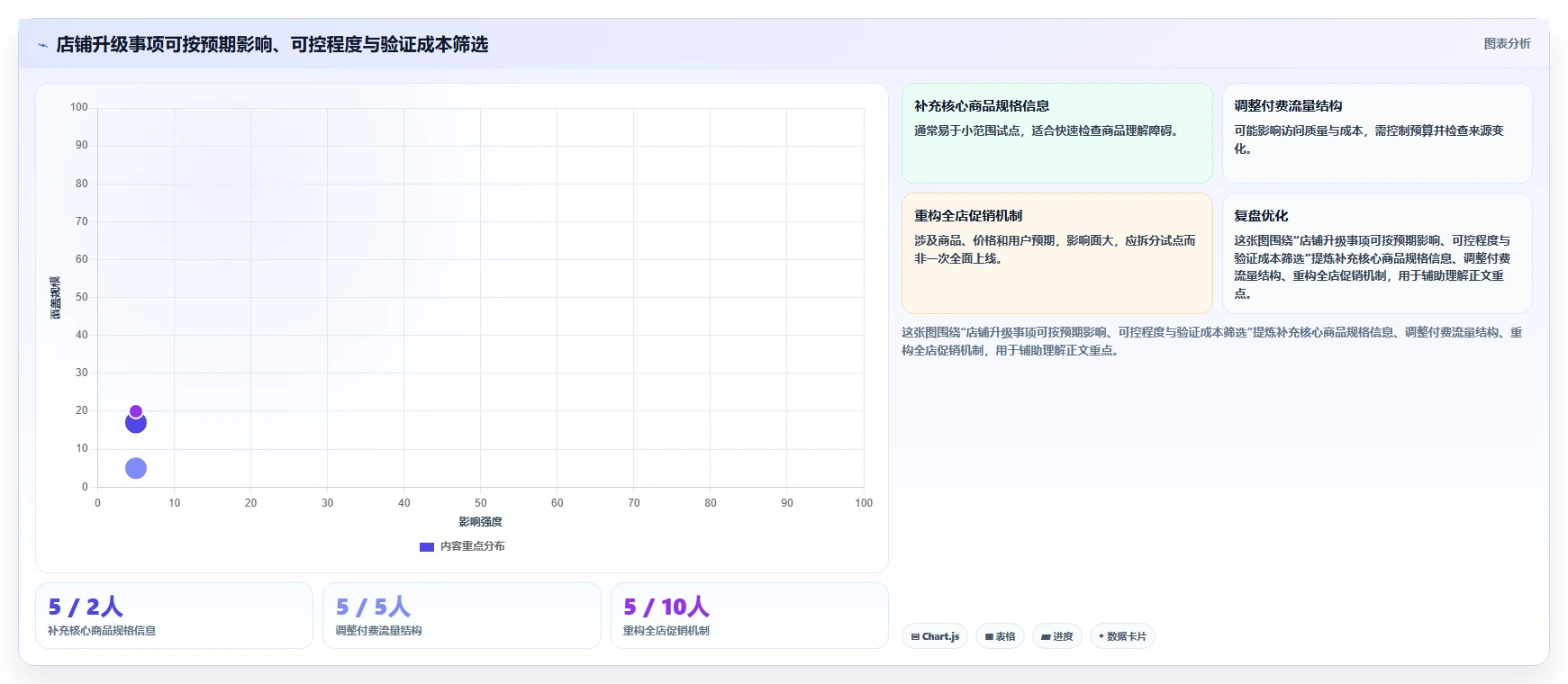The image size is (1568, 684).
Task: Click the 进度 tag icon
Action: coord(1046,636)
